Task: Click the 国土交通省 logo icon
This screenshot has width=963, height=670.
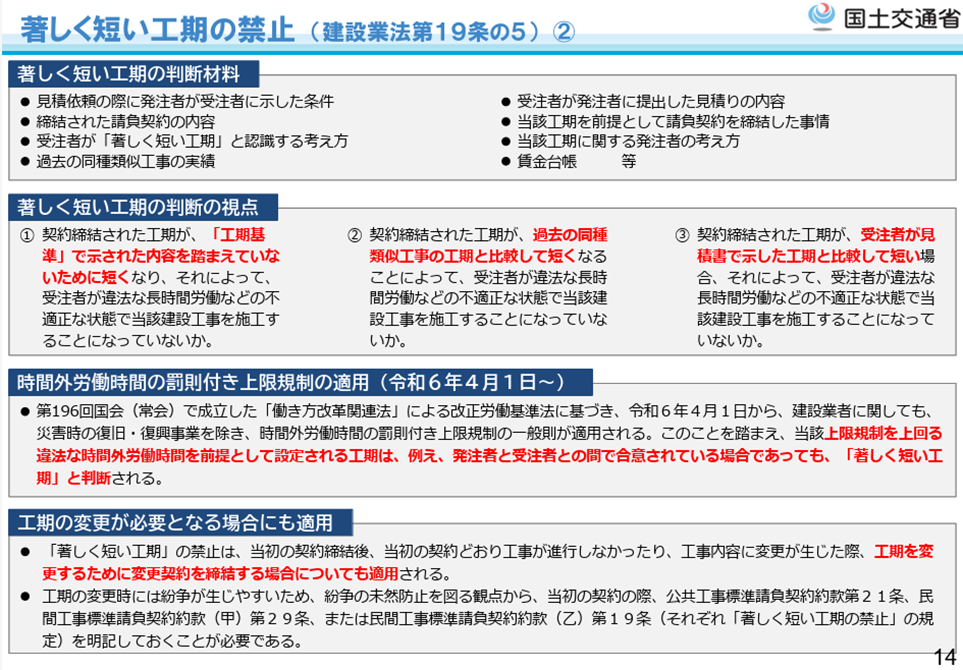Action: [x=821, y=17]
